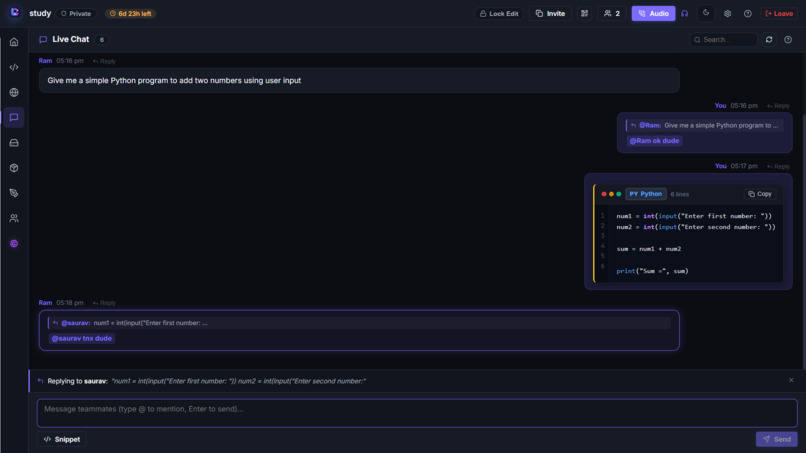Open the storage drive icon in sidebar
This screenshot has width=806, height=453.
14,143
